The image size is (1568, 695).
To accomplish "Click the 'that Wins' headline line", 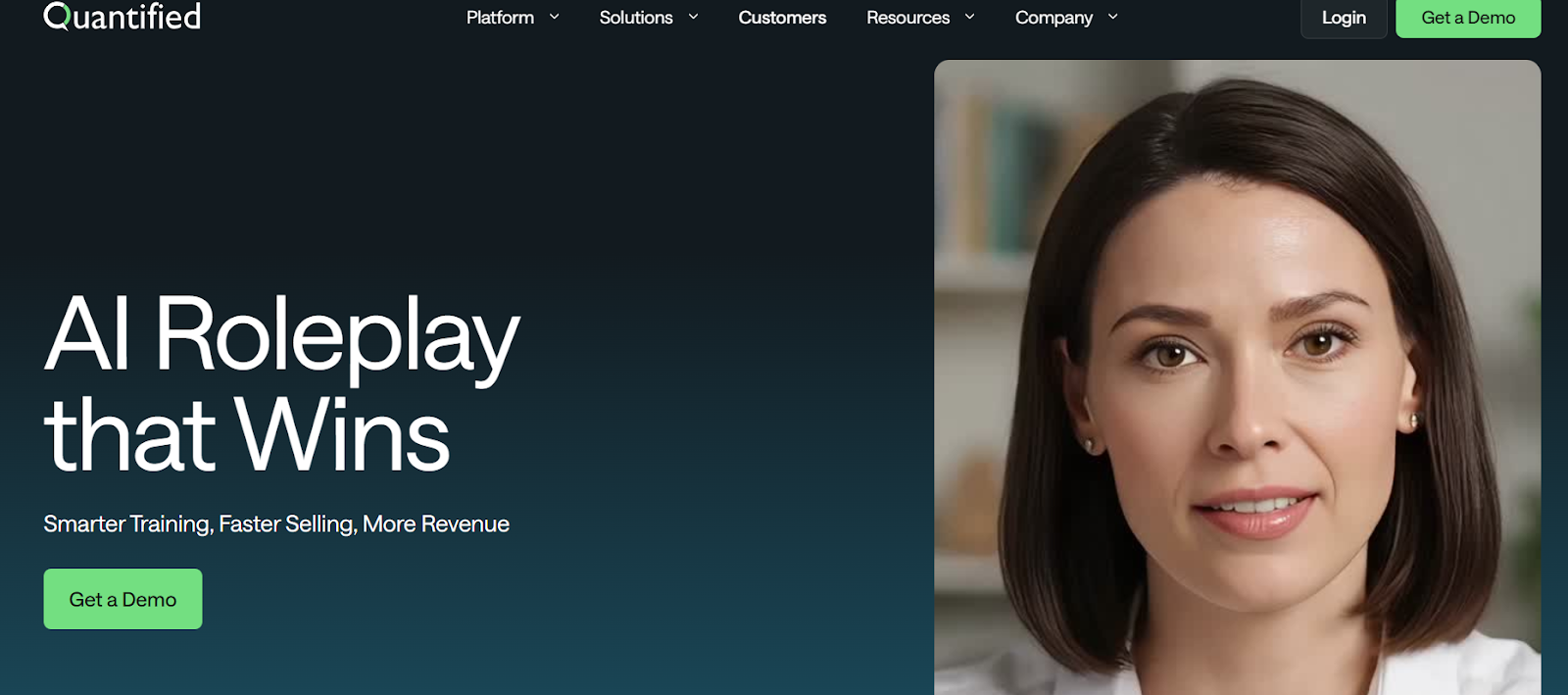I will tap(247, 434).
